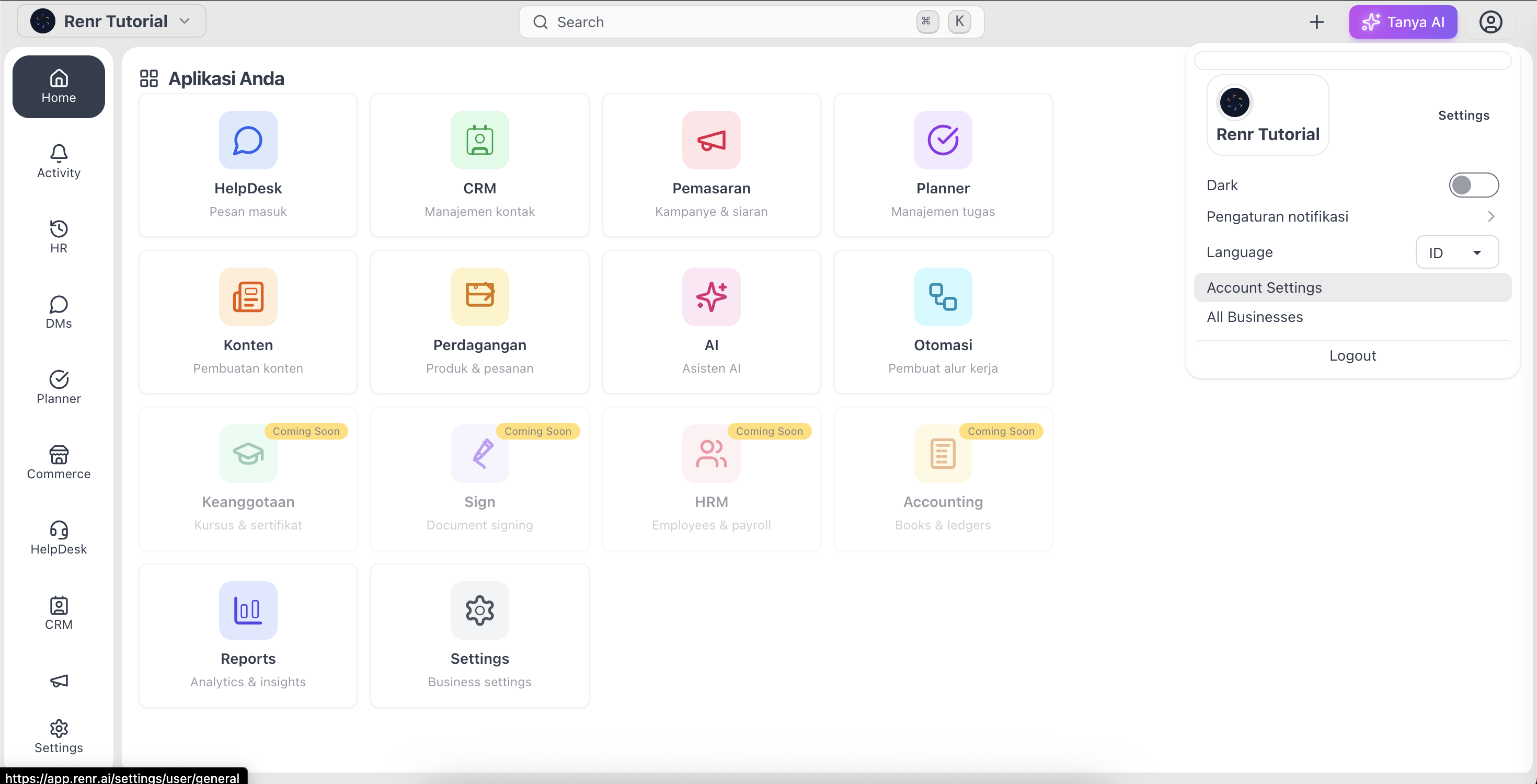Screen dimensions: 1537x784
Task: Click the Kampanye & siaran subtitle
Action: 711,211
